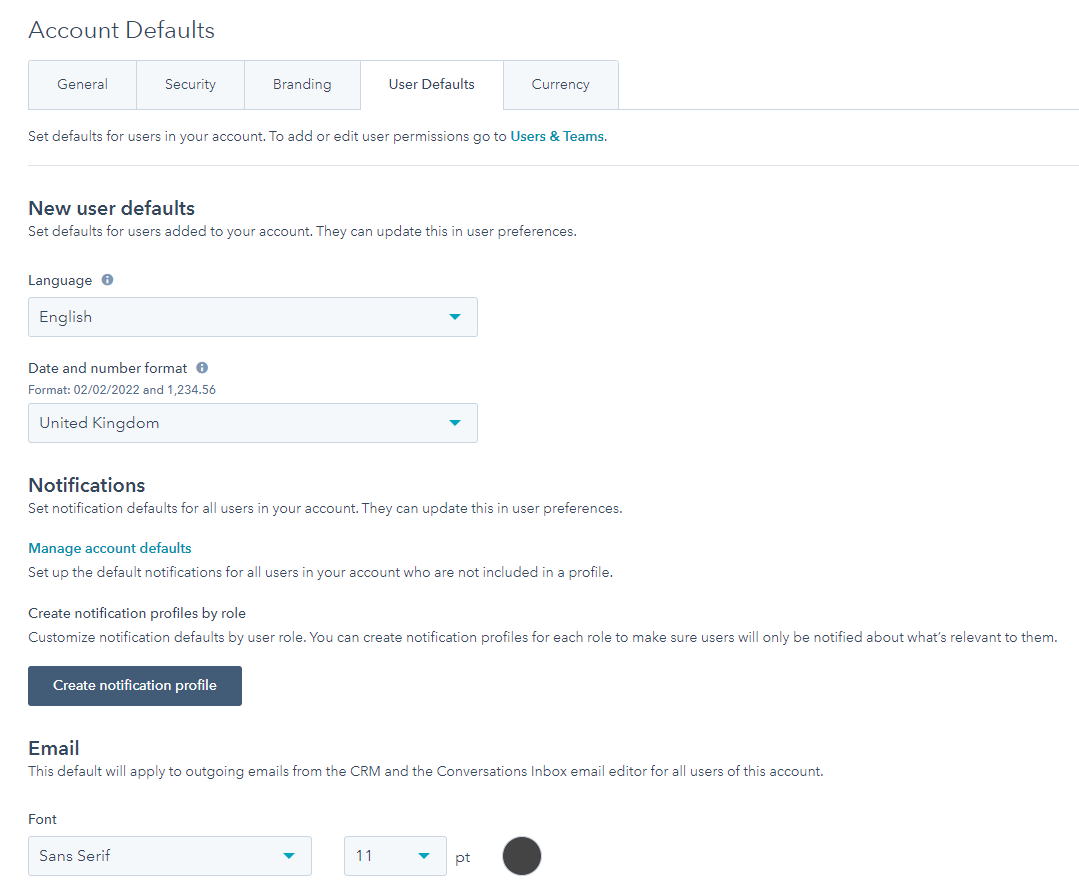Expand the United Kingdom format dropdown
Image resolution: width=1079 pixels, height=885 pixels.
[253, 423]
